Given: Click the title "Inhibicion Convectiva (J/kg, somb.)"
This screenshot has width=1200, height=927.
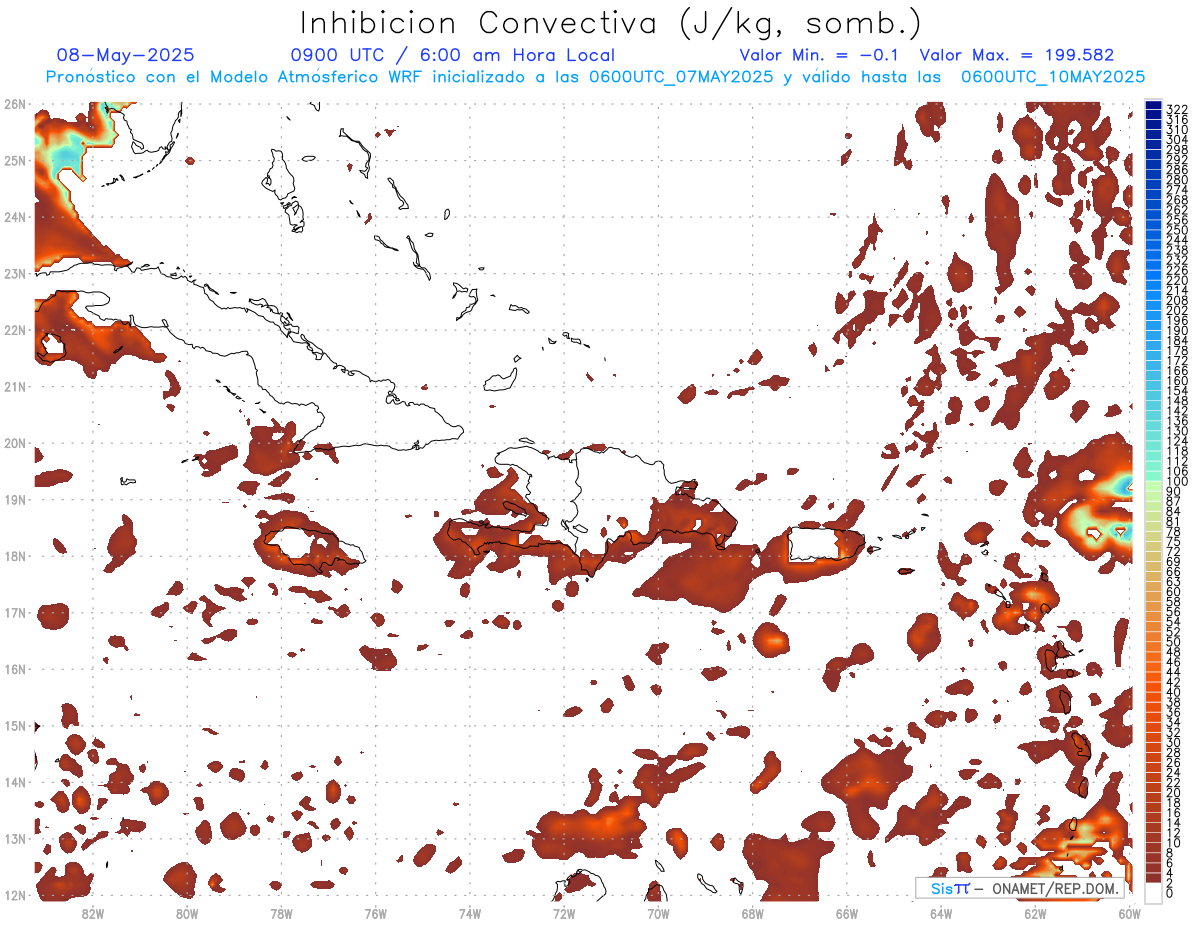Looking at the screenshot, I should click(x=610, y=23).
